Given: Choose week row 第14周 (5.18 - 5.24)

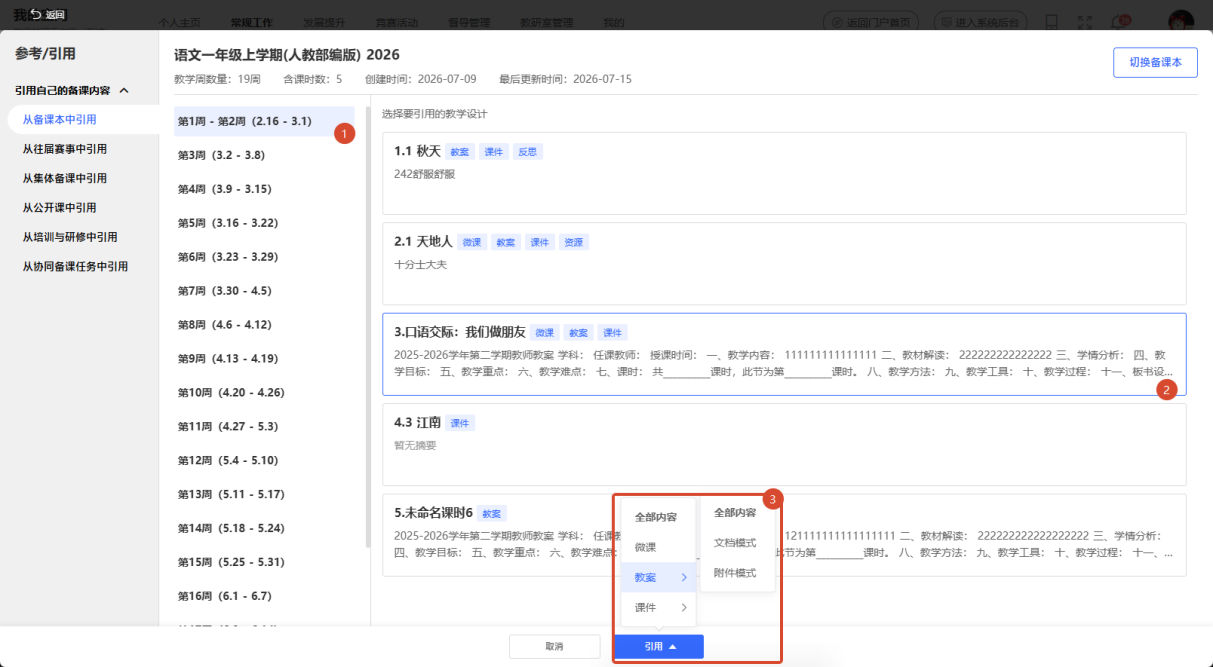Looking at the screenshot, I should tap(264, 528).
